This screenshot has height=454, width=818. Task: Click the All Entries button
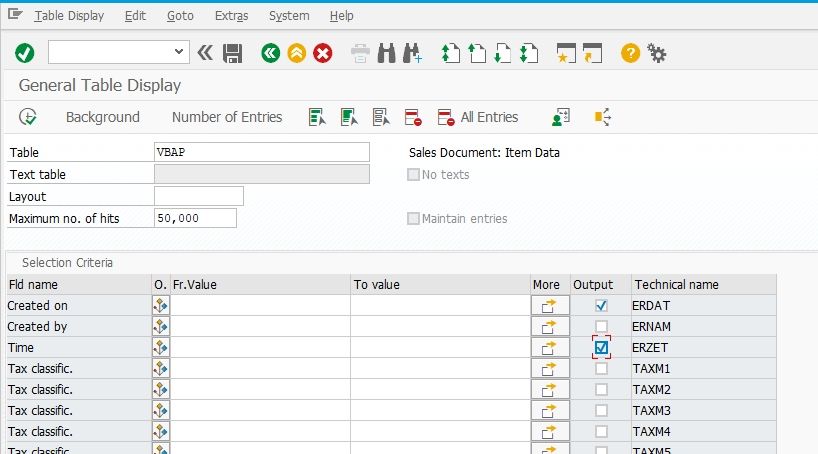tap(478, 117)
